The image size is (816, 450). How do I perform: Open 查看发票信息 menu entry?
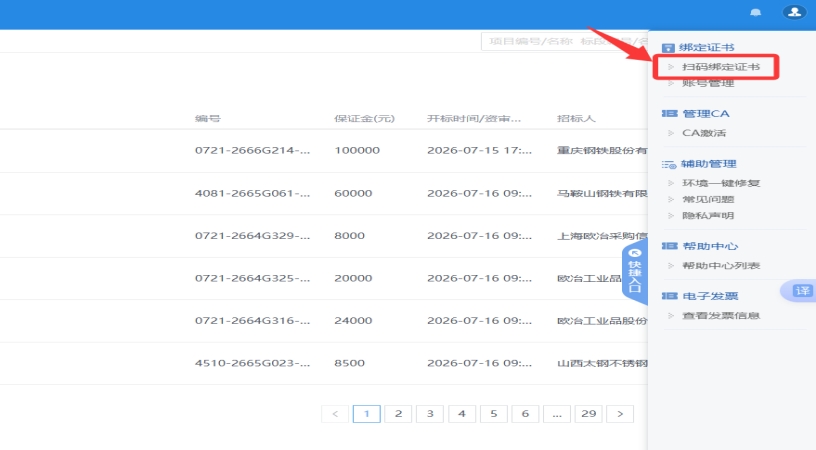pyautogui.click(x=721, y=316)
